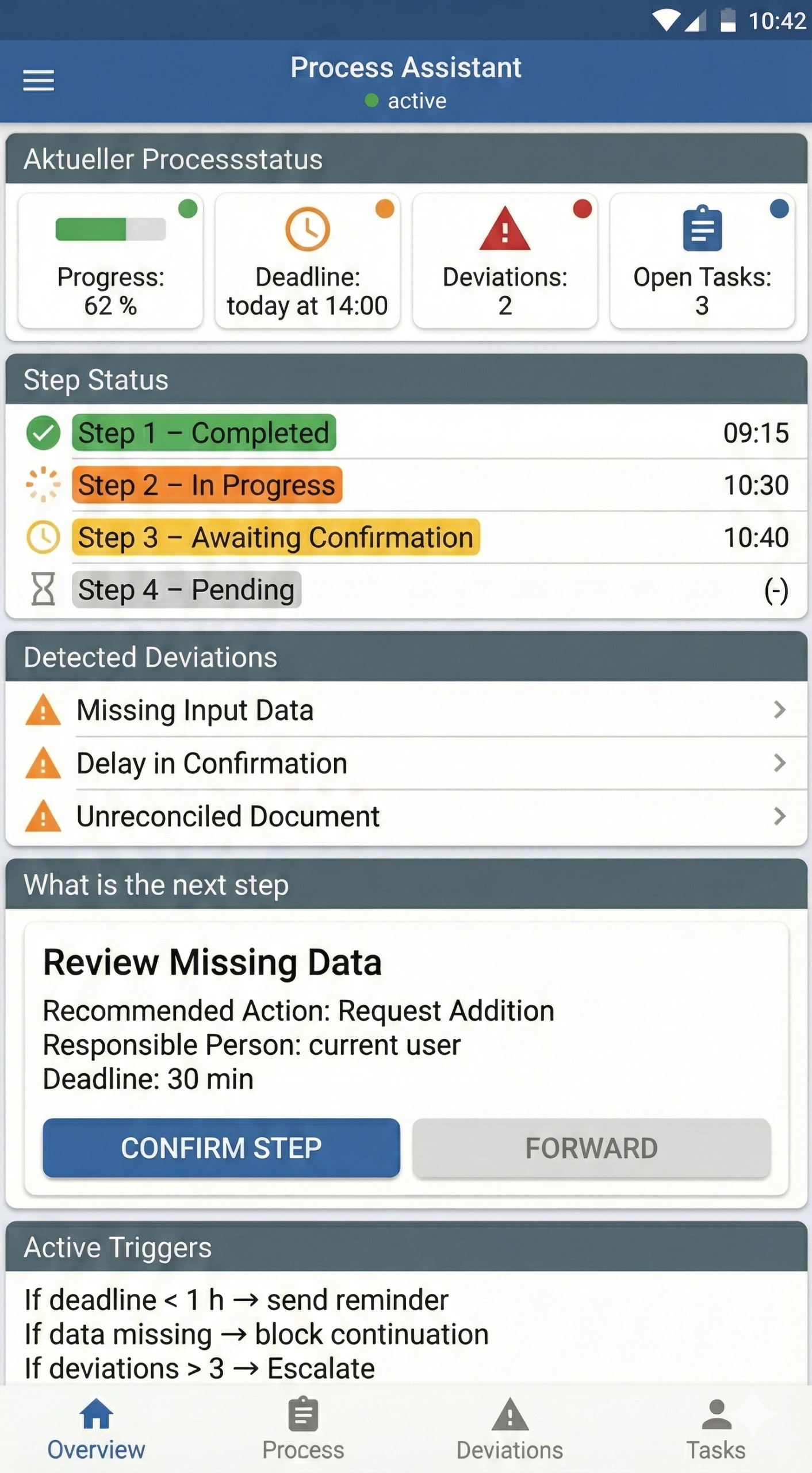
Task: Tap the green checkmark for Step 1
Action: [x=43, y=433]
